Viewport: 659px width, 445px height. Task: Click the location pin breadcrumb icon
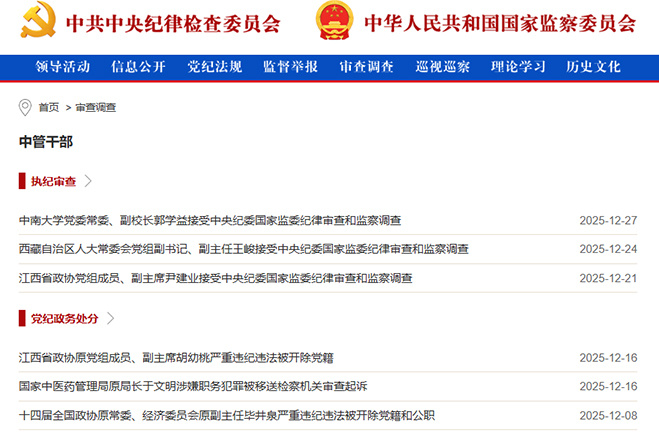coord(26,107)
